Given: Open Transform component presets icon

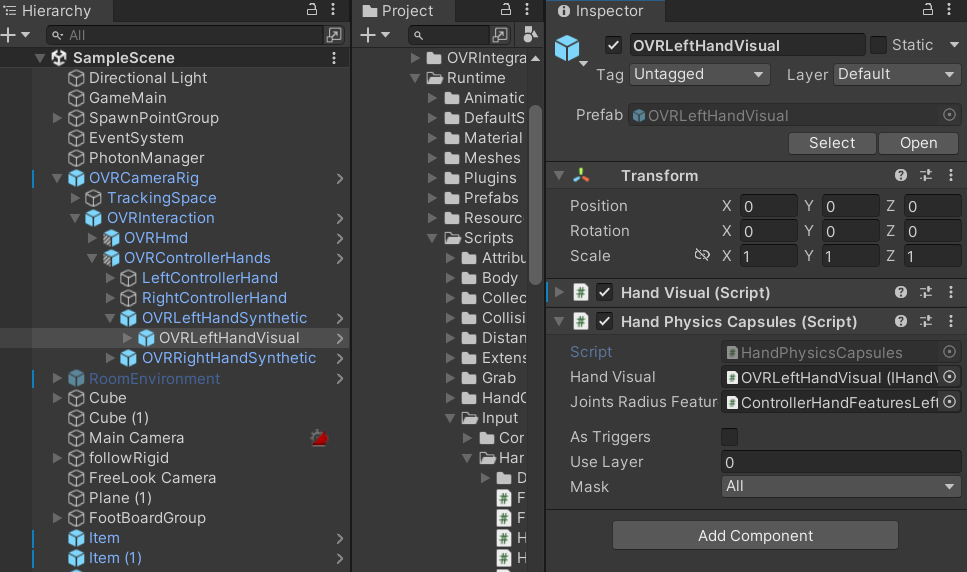Looking at the screenshot, I should point(926,176).
